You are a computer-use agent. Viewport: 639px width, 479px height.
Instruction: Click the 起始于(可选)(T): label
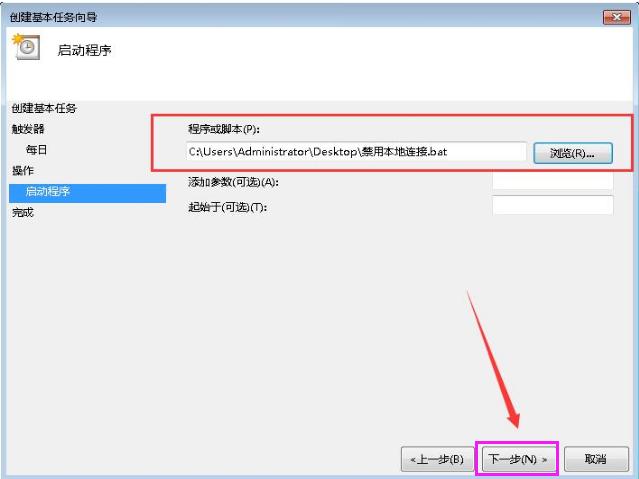[227, 207]
